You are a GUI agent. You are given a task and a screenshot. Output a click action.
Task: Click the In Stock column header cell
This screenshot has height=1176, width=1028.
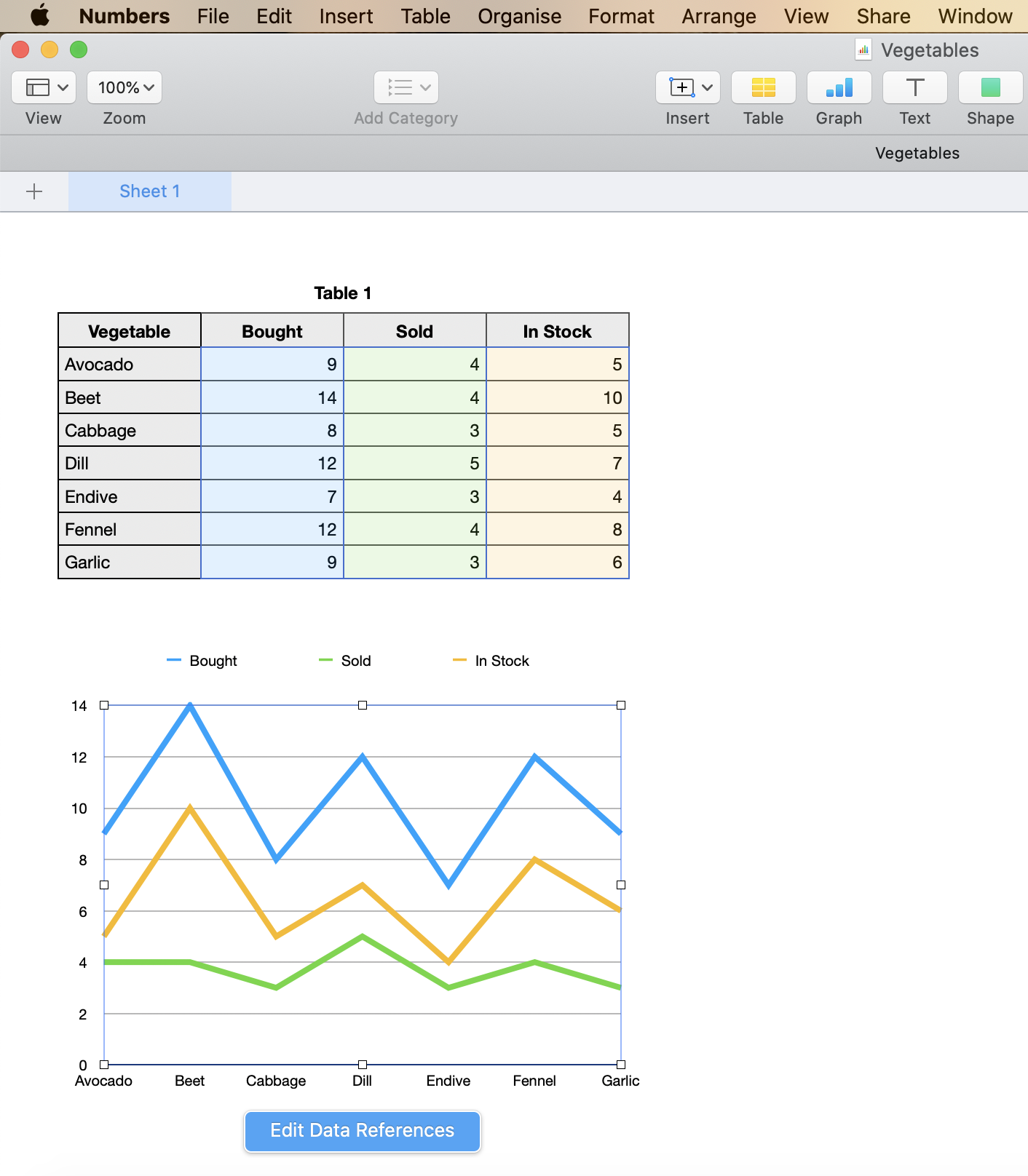(x=557, y=331)
